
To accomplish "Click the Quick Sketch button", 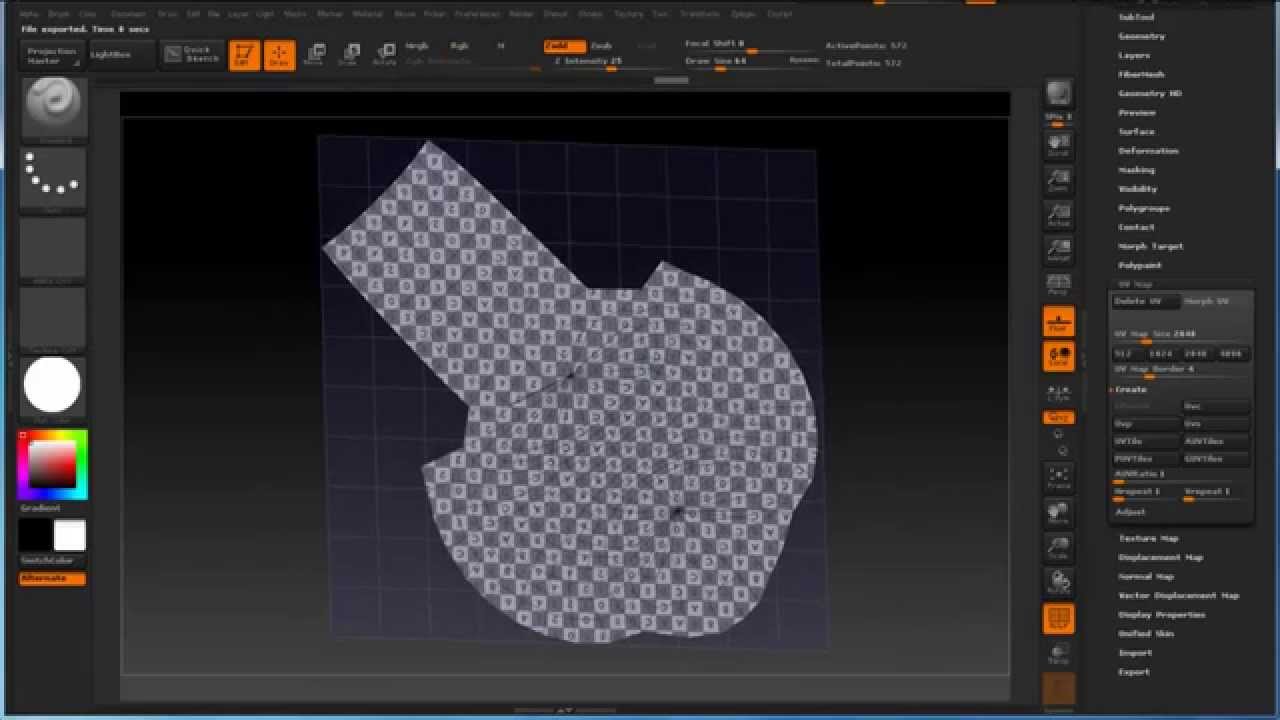I will [x=193, y=56].
